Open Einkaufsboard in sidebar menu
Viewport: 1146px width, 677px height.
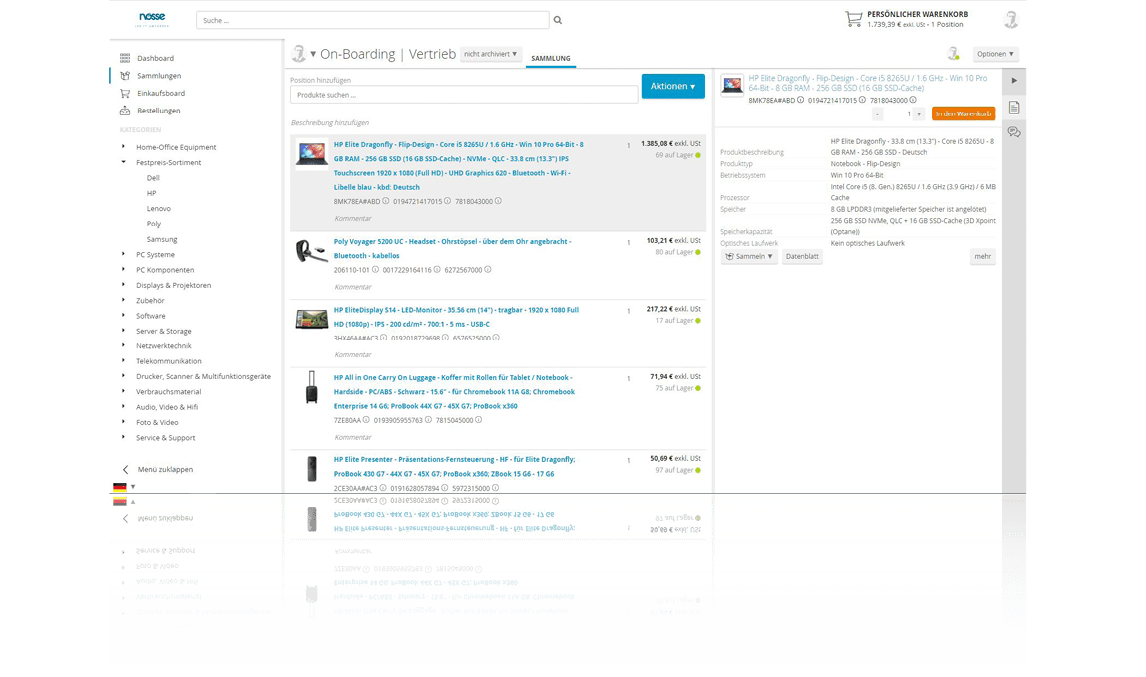[161, 93]
